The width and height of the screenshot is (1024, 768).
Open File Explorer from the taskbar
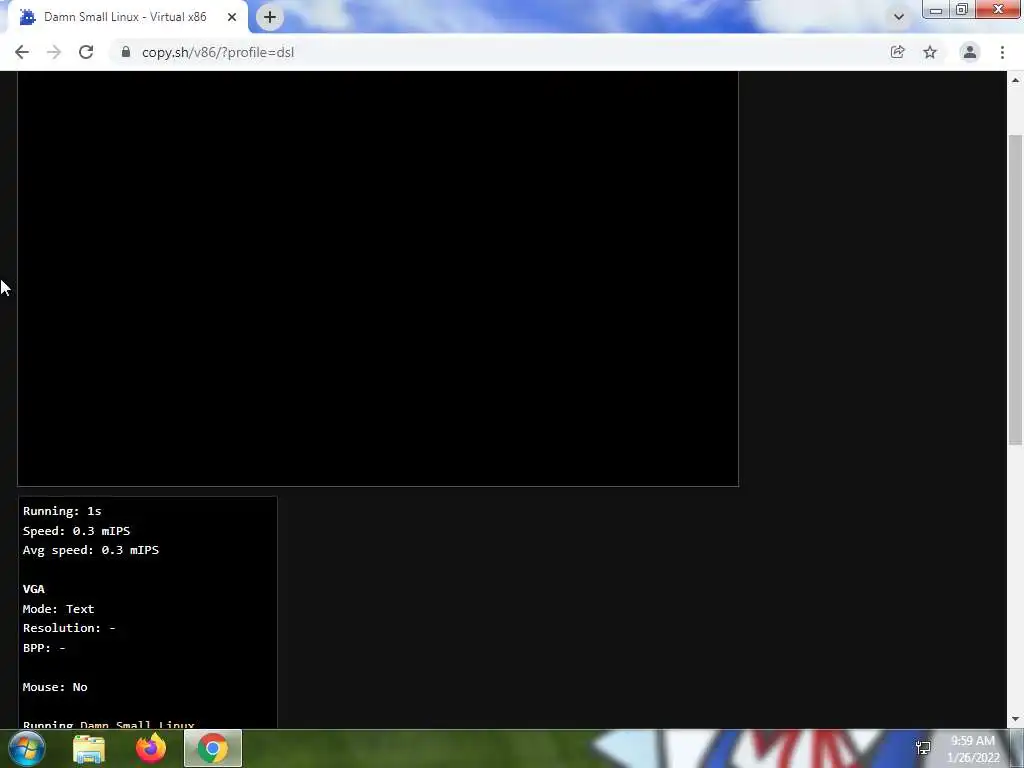click(89, 748)
